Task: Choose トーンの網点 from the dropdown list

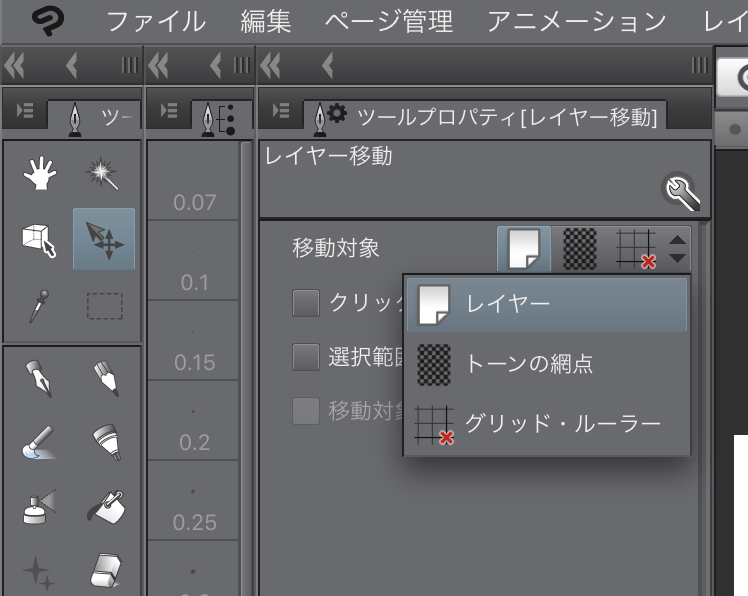Action: pos(547,364)
